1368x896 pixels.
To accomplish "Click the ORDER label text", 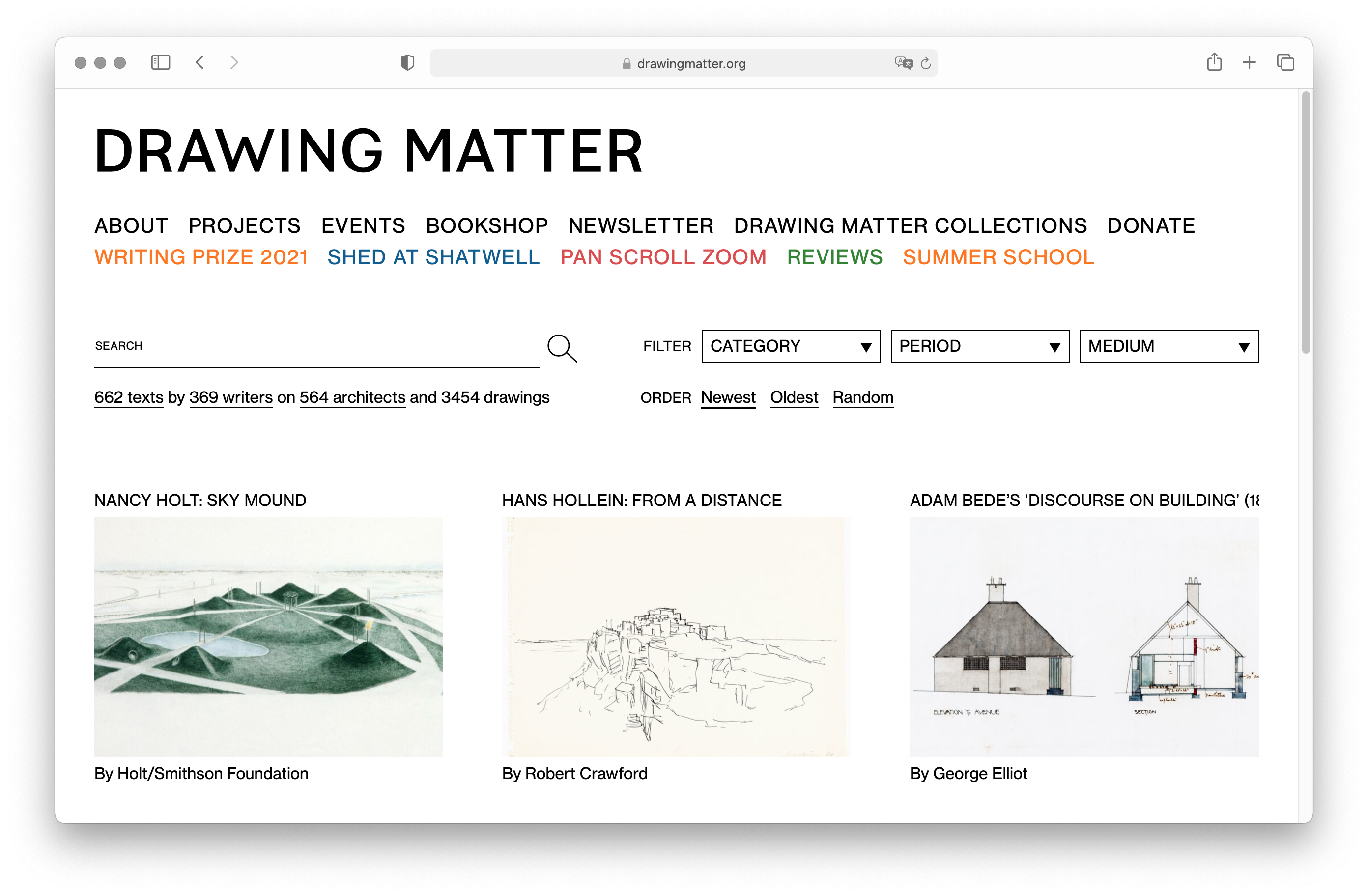I will pyautogui.click(x=666, y=398).
